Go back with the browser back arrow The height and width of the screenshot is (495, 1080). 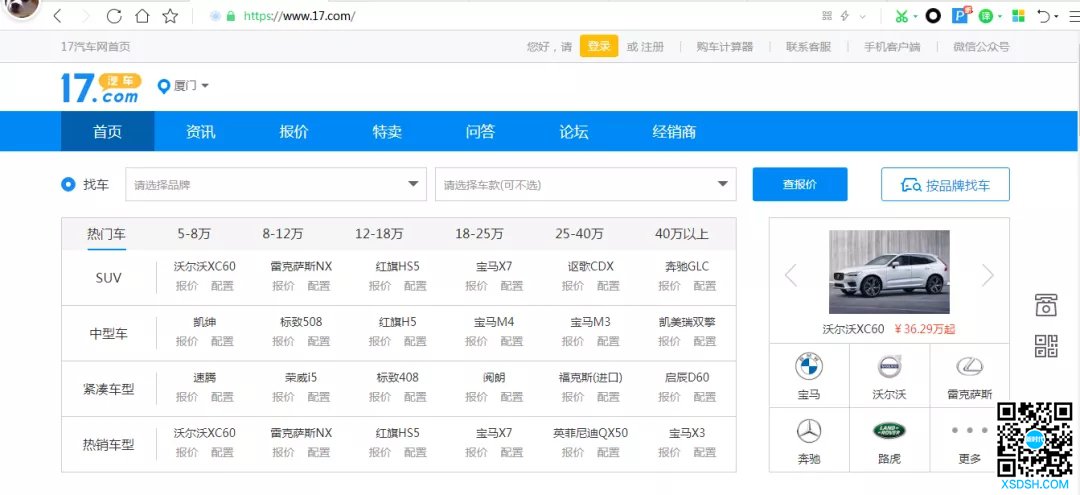point(58,16)
